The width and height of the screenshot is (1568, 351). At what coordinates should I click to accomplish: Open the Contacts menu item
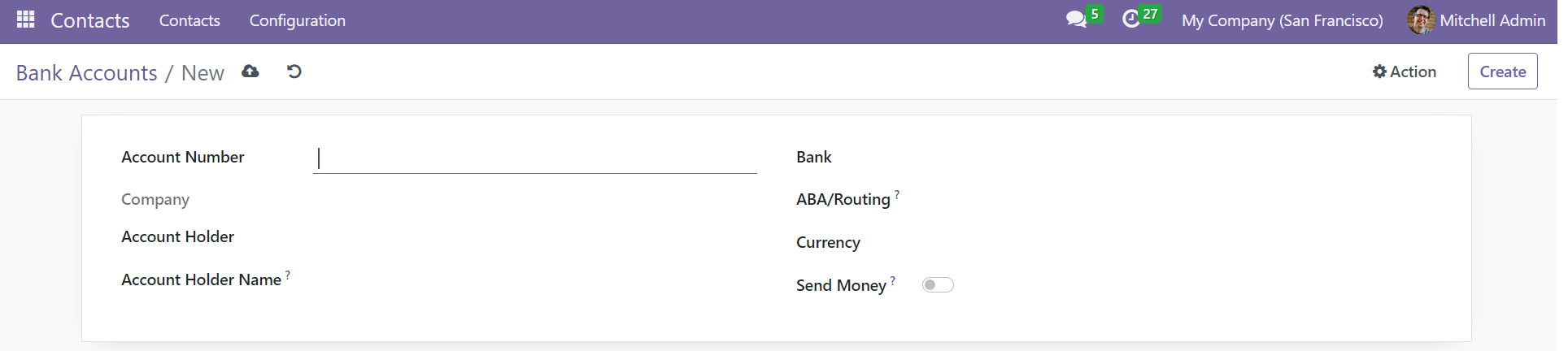click(x=189, y=20)
